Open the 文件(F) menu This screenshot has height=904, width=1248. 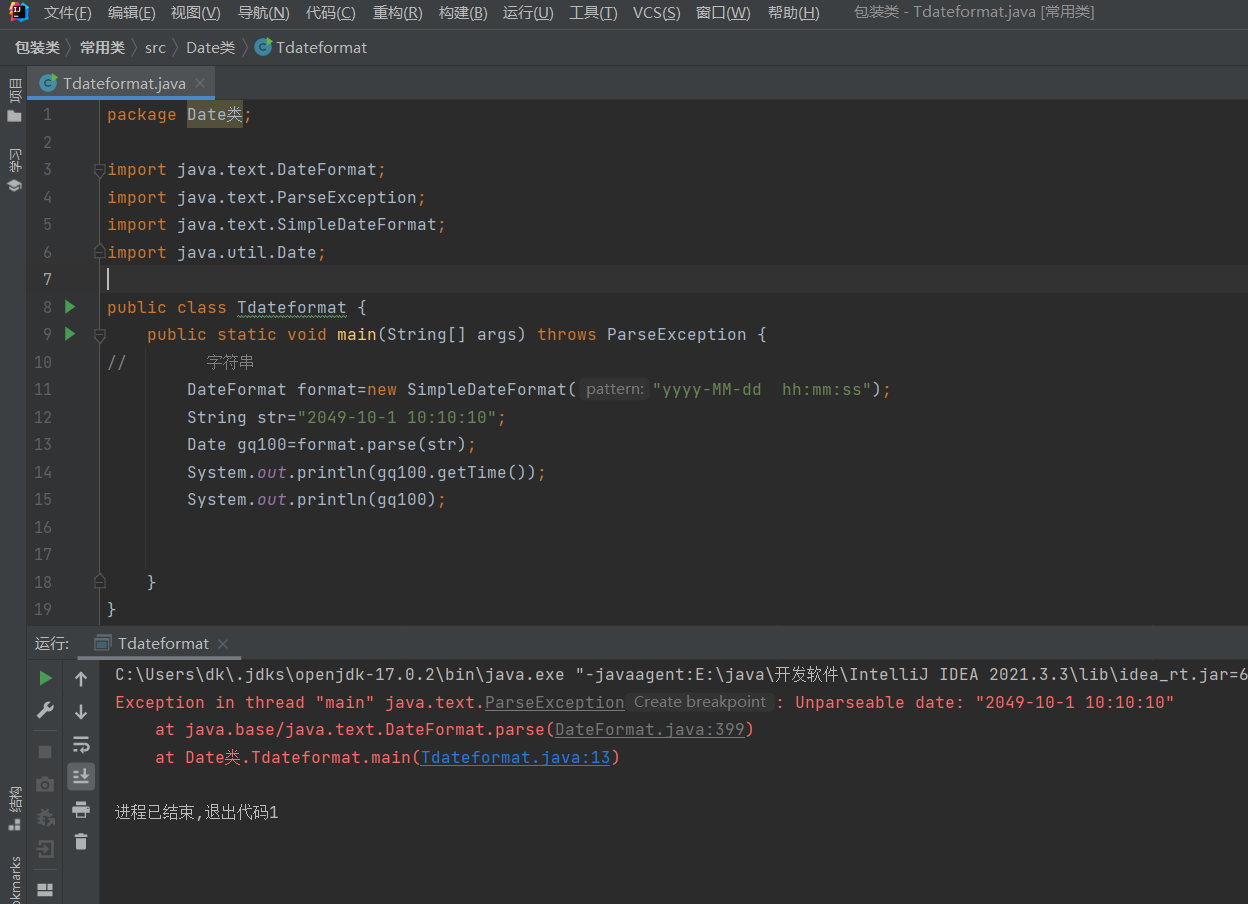pyautogui.click(x=67, y=13)
